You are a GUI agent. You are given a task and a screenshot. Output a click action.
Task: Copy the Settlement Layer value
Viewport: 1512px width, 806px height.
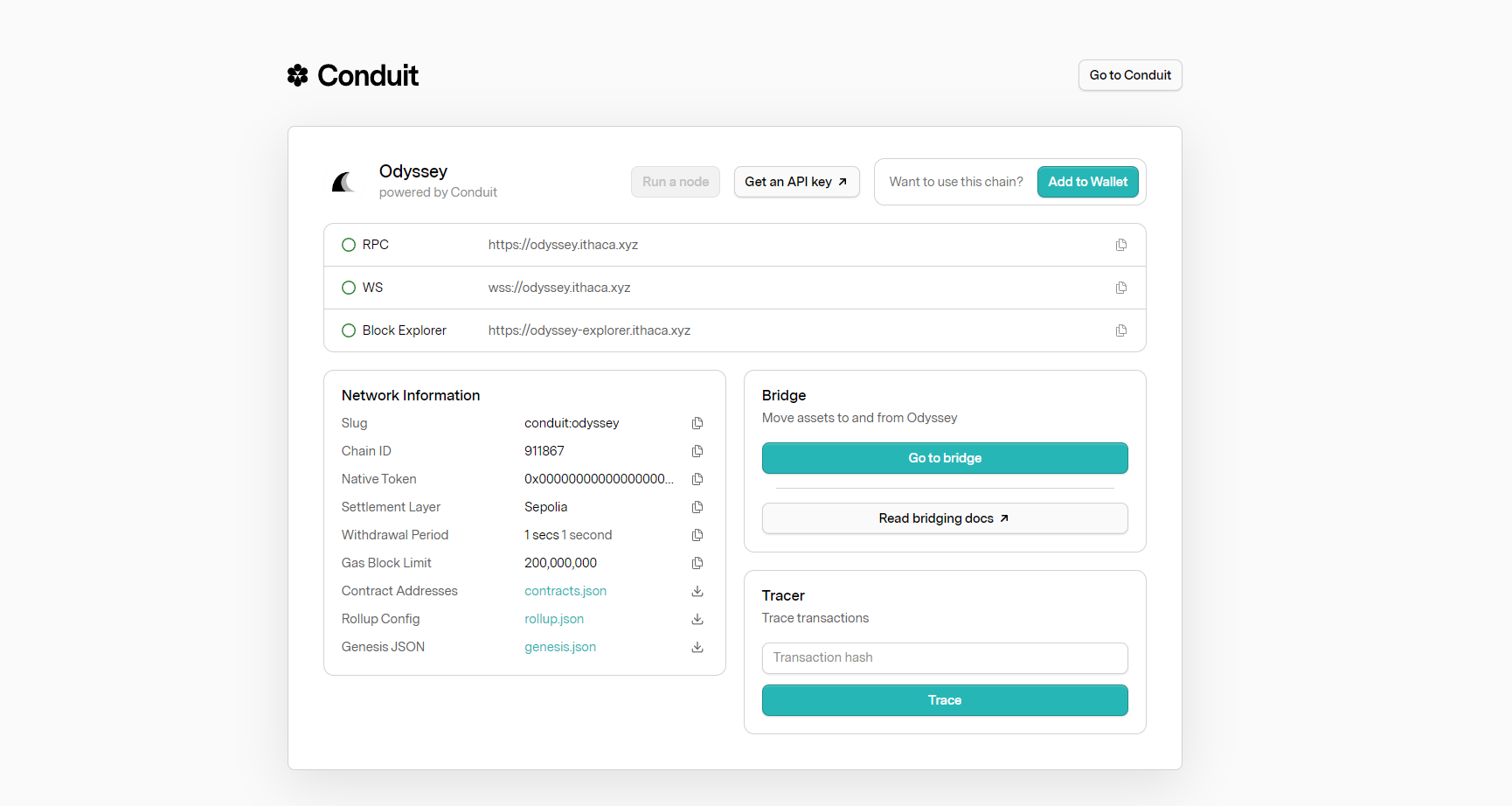point(697,507)
